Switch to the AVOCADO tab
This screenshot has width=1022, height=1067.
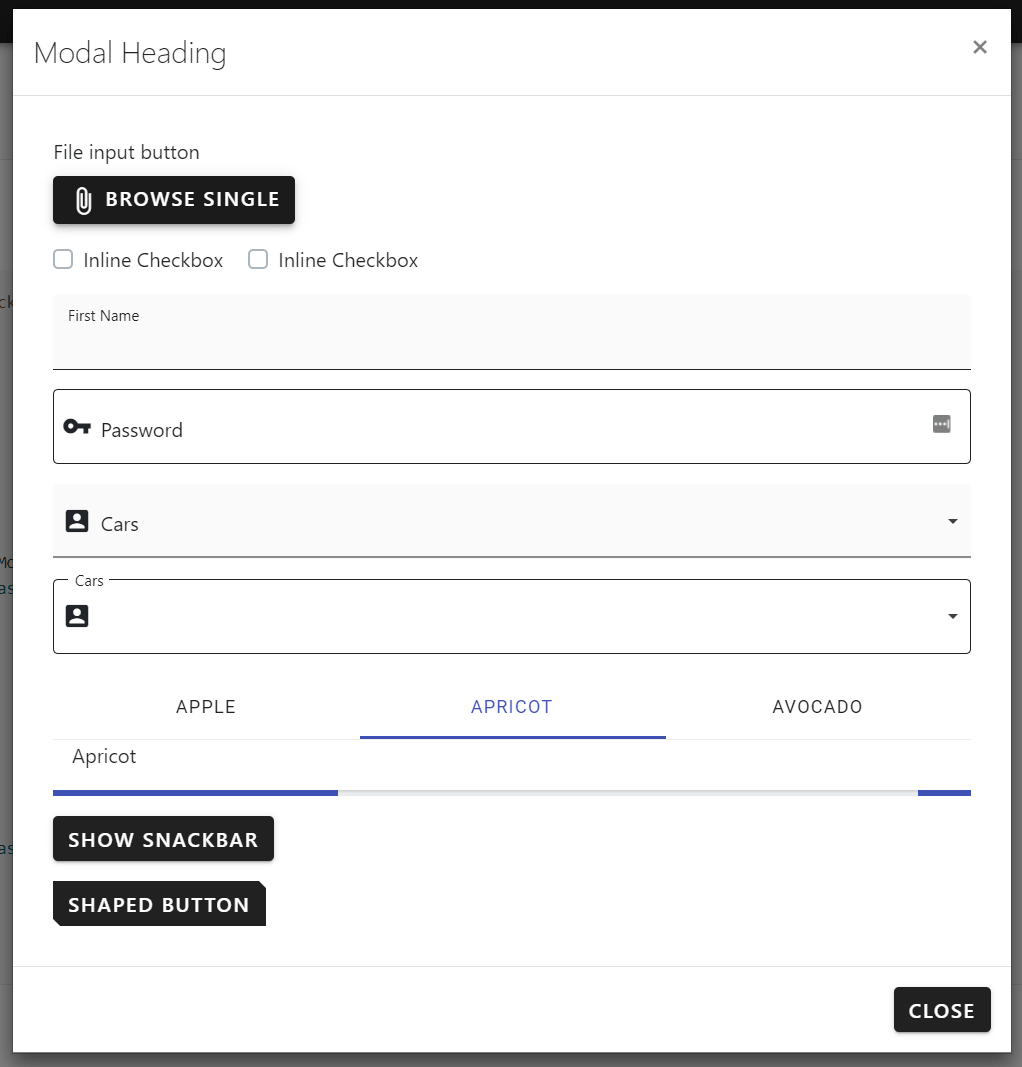click(x=817, y=707)
